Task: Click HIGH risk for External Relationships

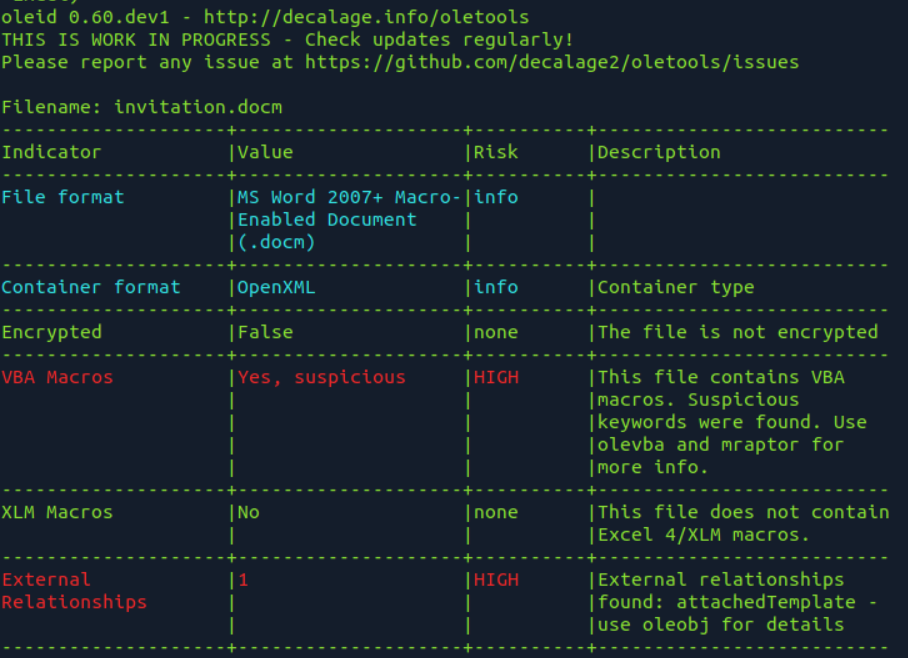Action: [496, 580]
